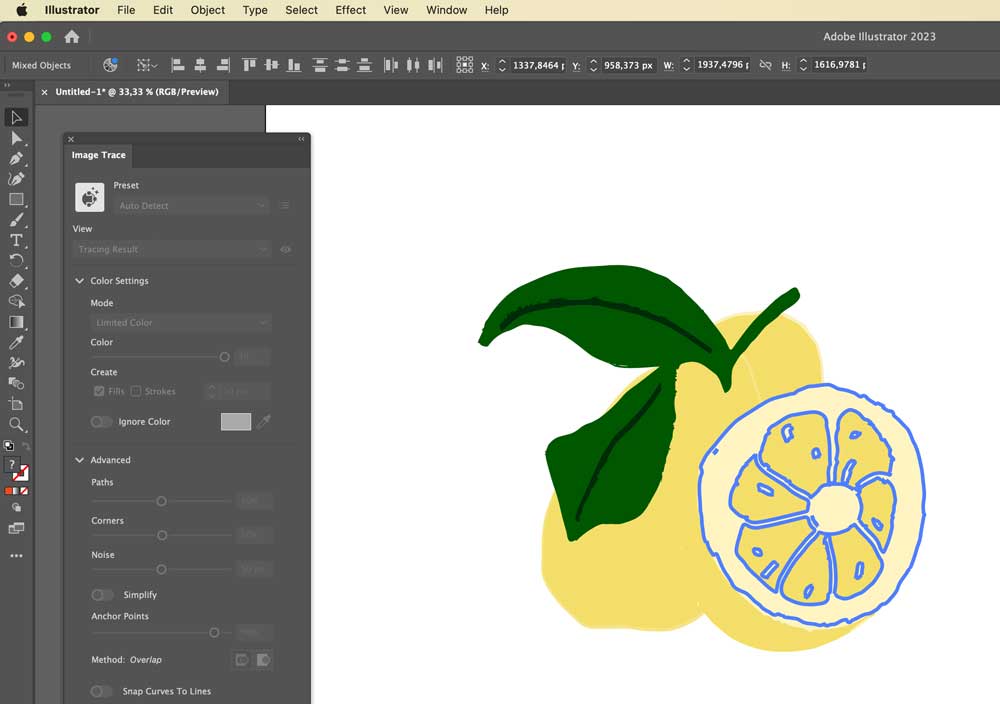
Task: Select the Type tool
Action: click(x=17, y=240)
